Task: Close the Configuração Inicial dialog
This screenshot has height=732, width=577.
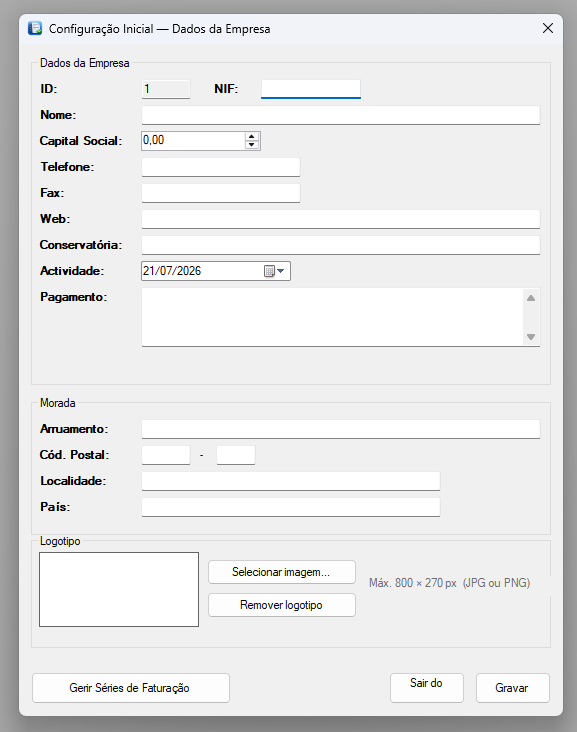Action: pyautogui.click(x=548, y=28)
